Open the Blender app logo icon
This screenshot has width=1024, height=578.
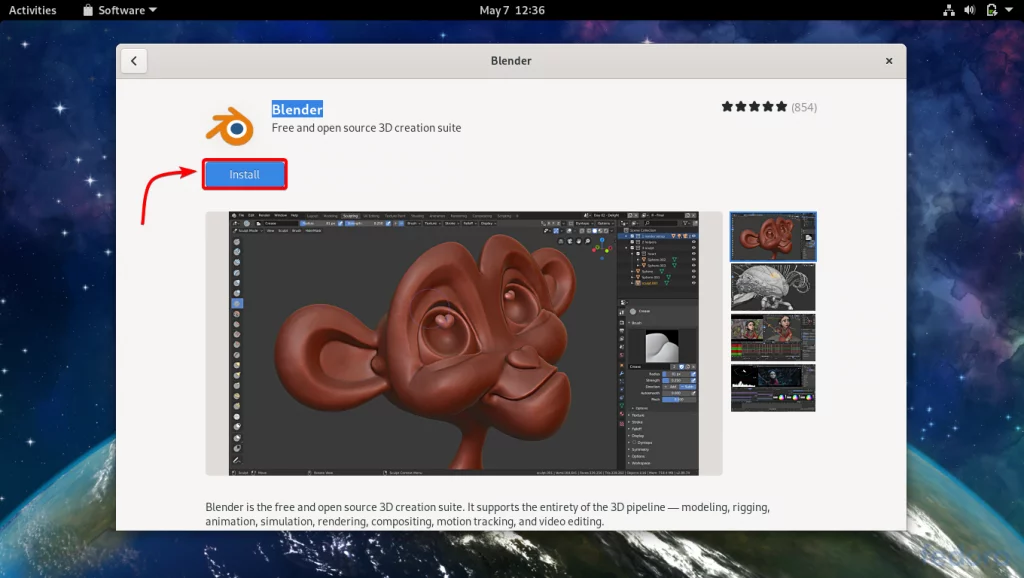tap(230, 126)
